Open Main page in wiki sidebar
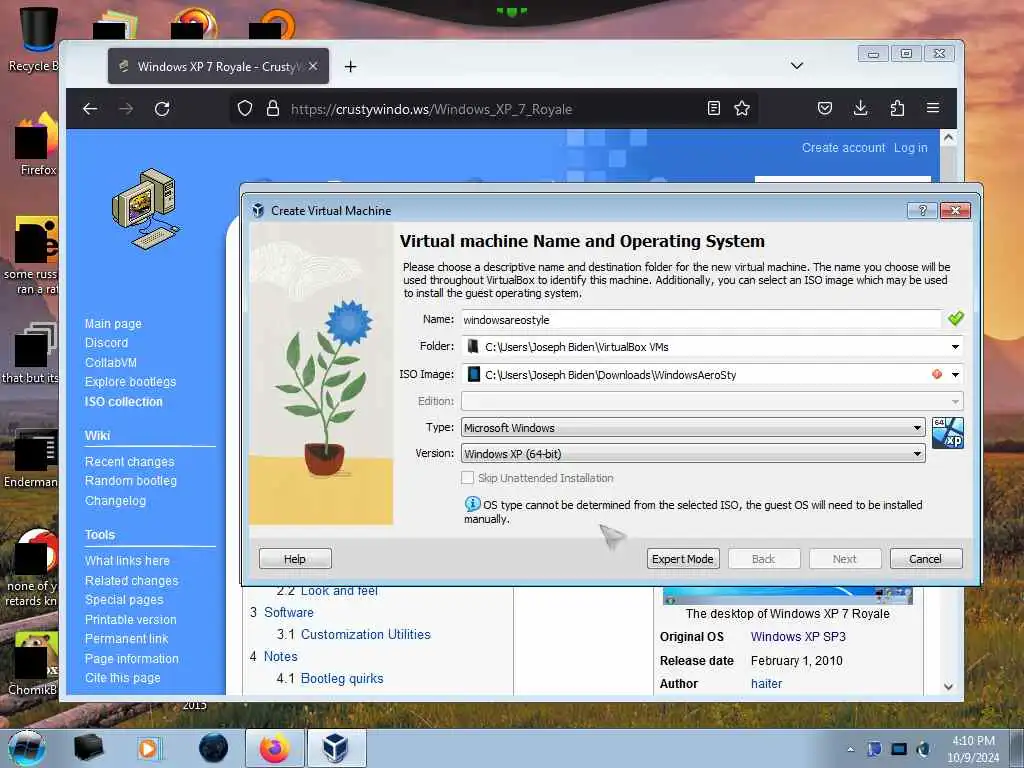Screen dimensions: 1024x768 pos(113,323)
